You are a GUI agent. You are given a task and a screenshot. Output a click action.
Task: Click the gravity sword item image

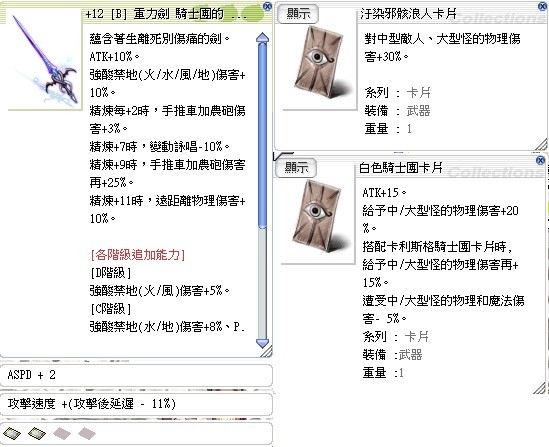tap(45, 60)
